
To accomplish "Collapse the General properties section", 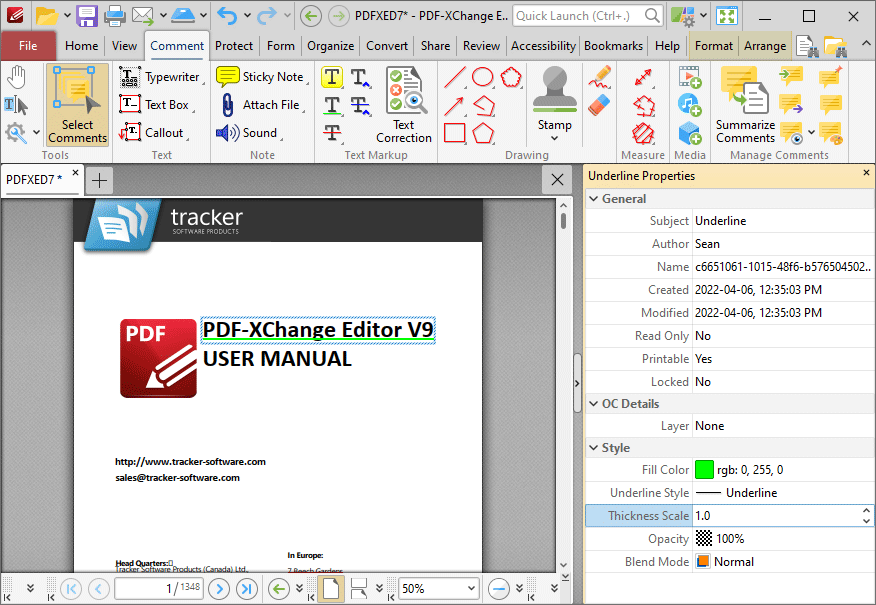I will pyautogui.click(x=593, y=199).
